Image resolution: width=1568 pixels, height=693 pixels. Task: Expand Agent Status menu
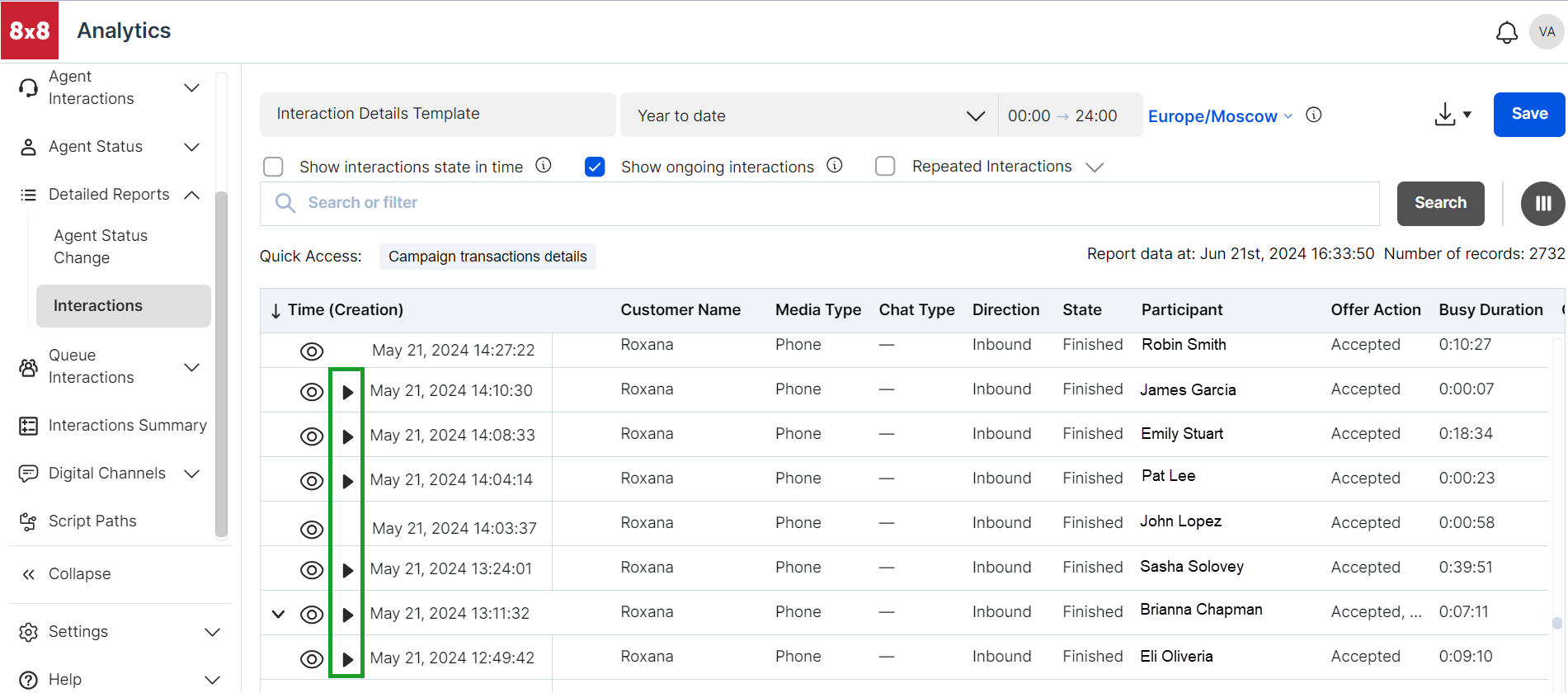click(191, 147)
